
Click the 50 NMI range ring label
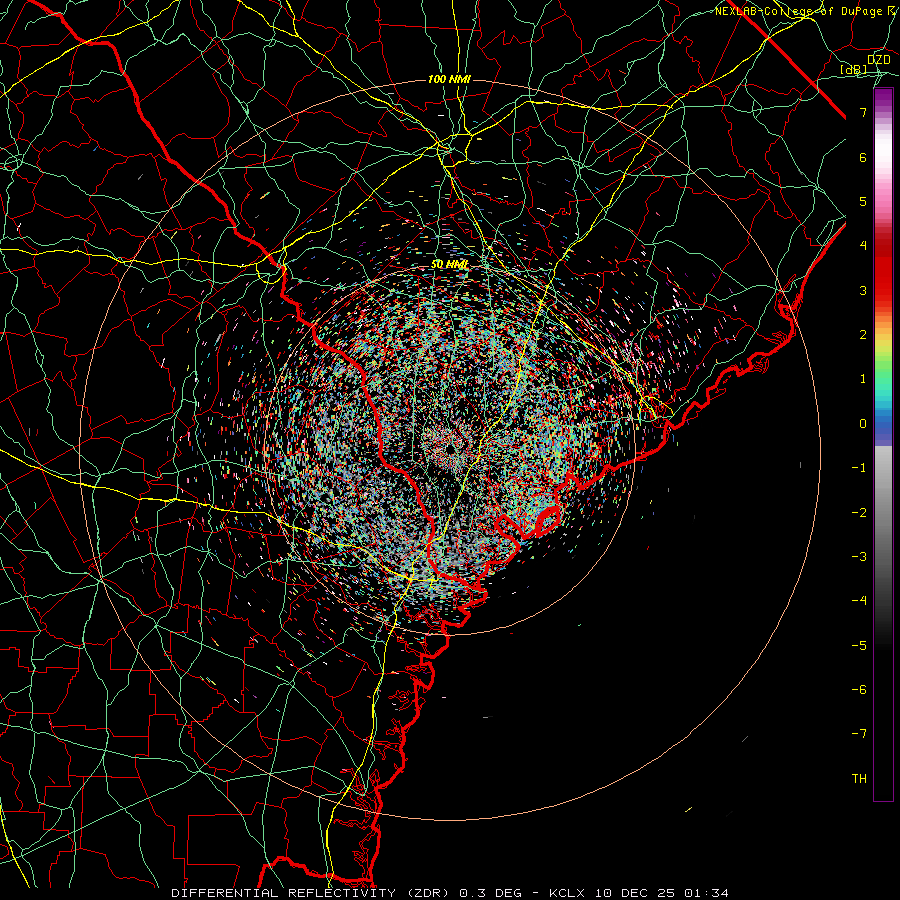[449, 264]
